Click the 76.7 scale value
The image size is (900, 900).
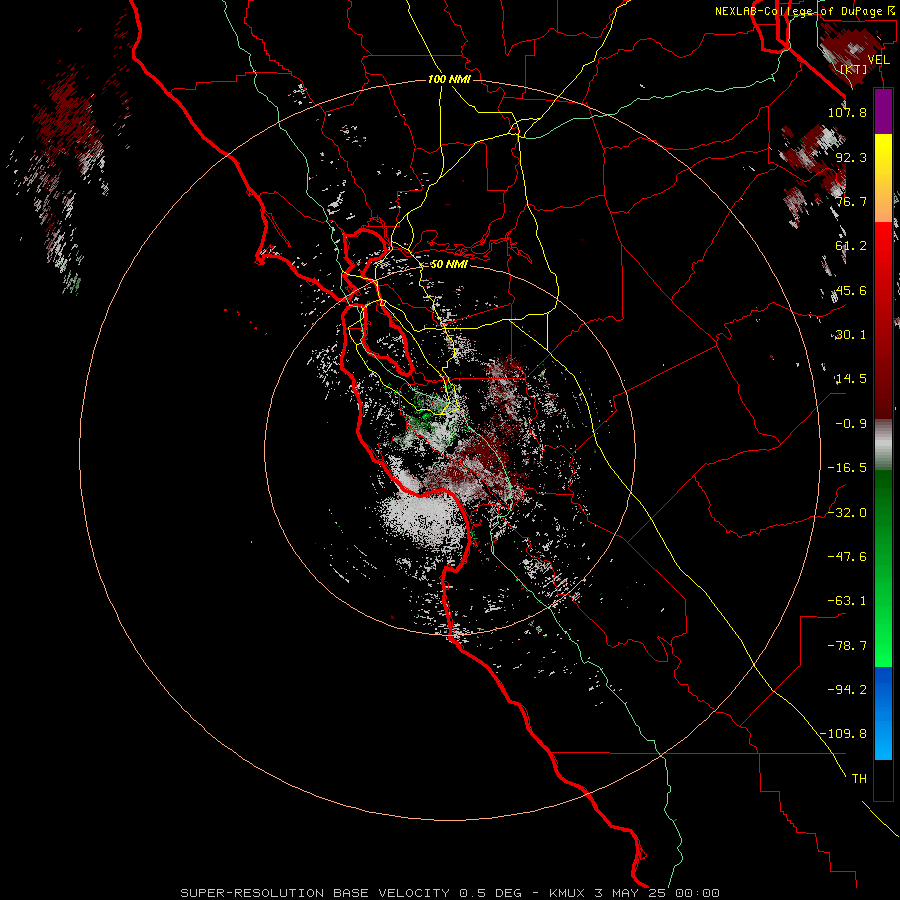click(851, 201)
